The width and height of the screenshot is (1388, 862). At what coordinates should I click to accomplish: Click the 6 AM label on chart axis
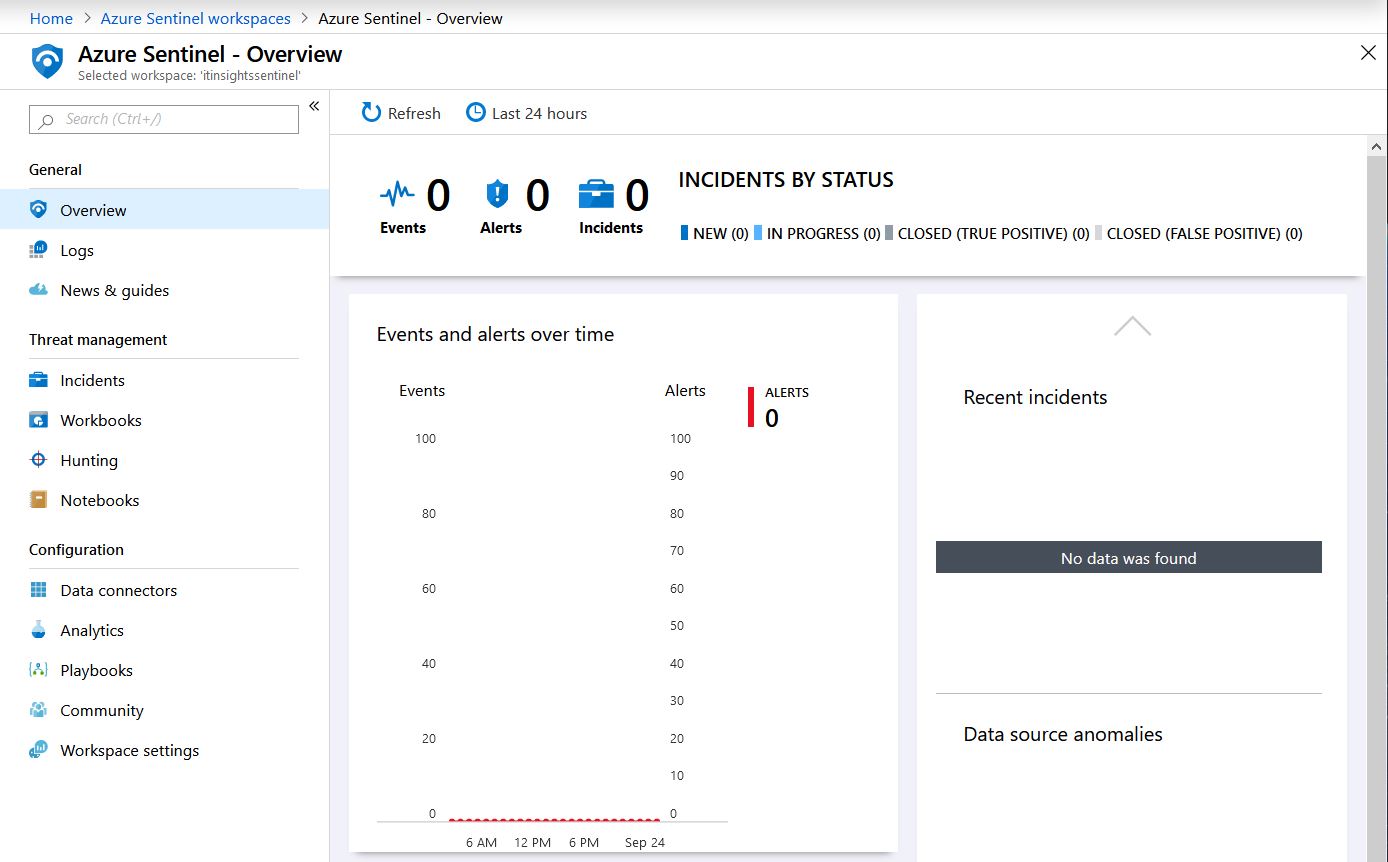pos(481,842)
